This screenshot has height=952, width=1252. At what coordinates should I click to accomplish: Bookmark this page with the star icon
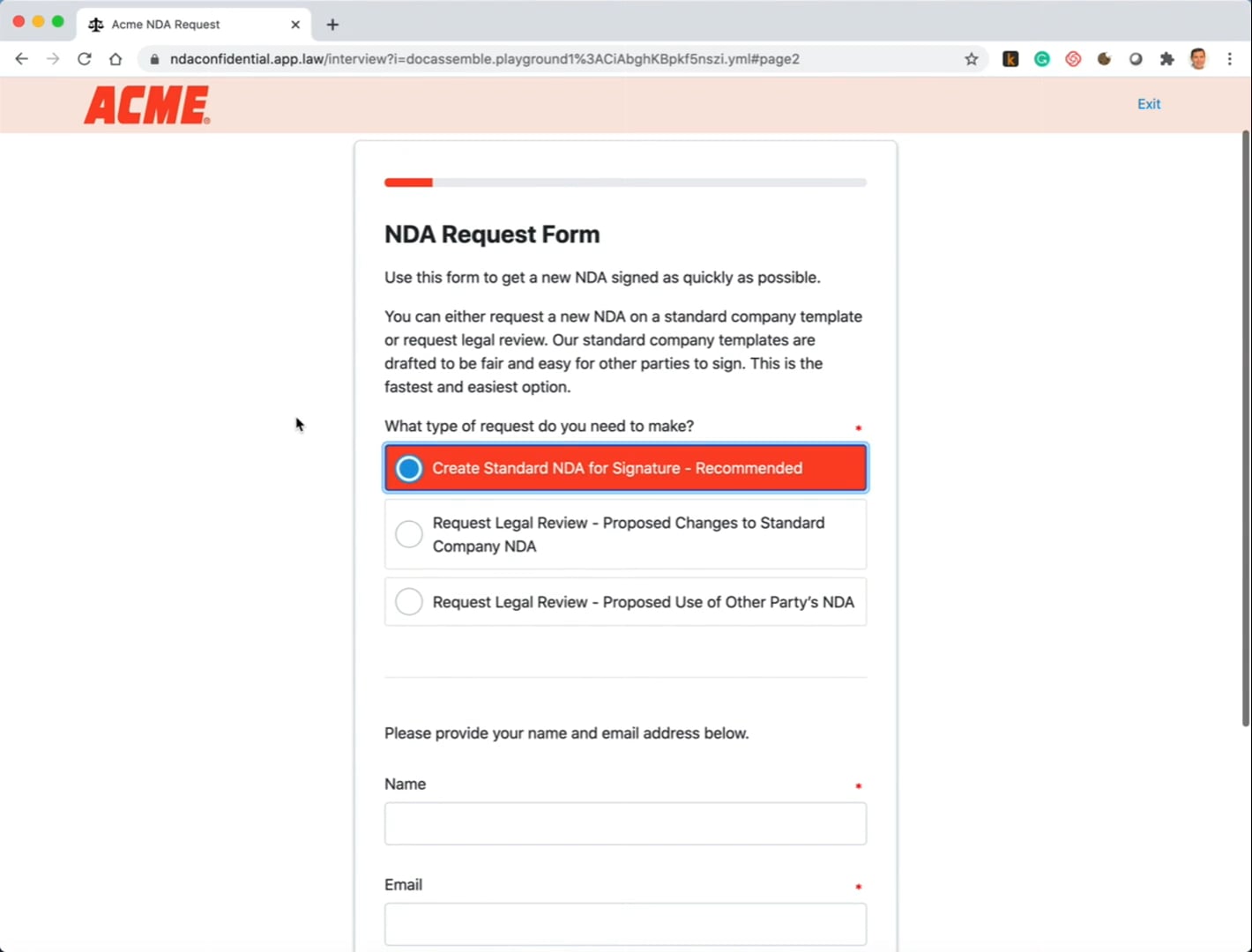[972, 59]
